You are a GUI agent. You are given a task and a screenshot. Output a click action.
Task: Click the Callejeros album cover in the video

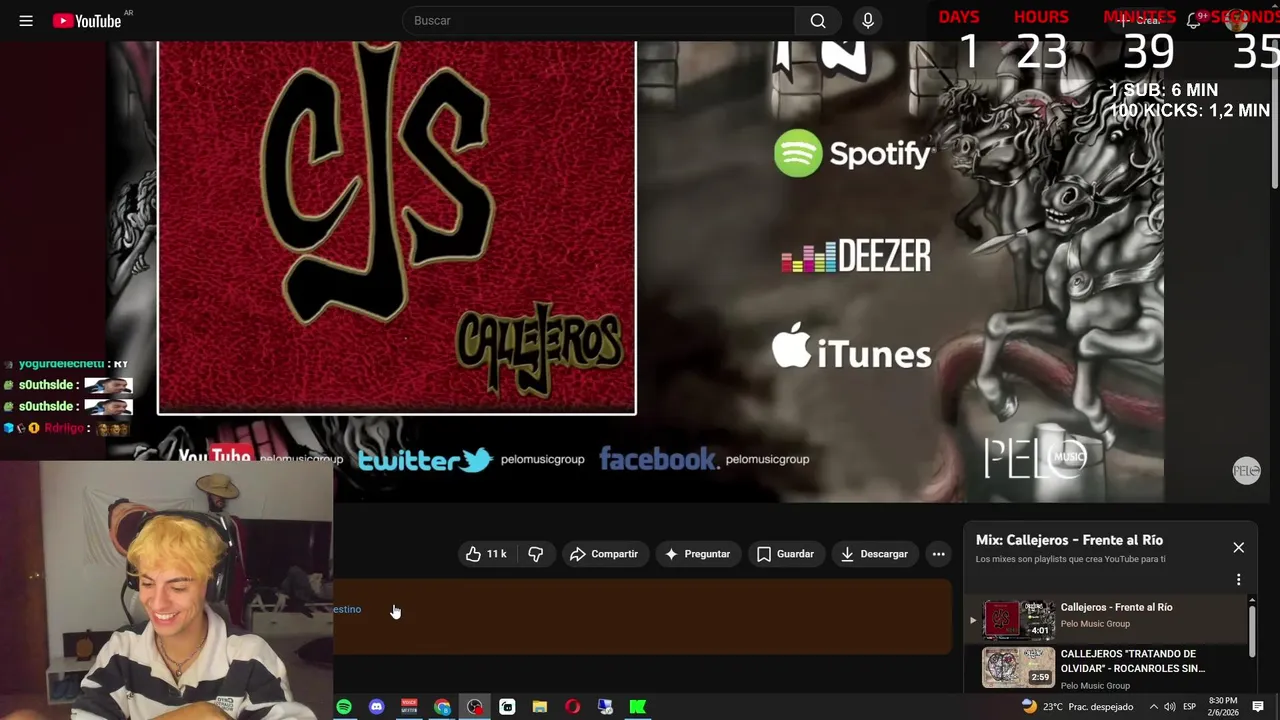397,227
